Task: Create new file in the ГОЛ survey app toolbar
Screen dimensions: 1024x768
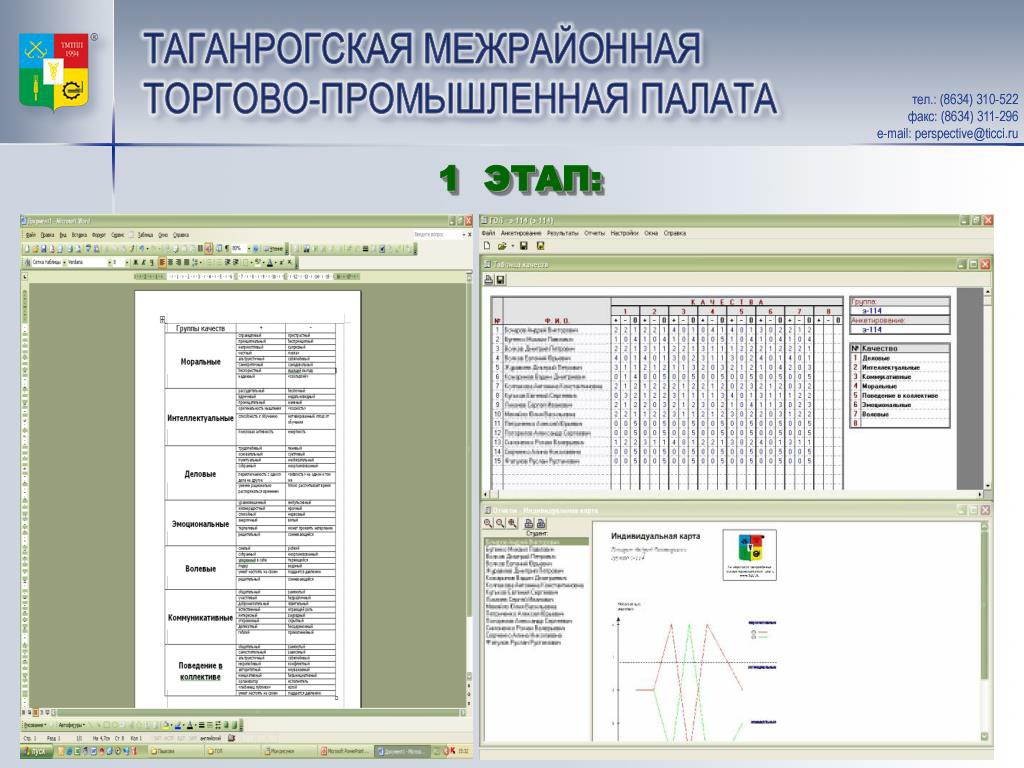Action: point(487,246)
